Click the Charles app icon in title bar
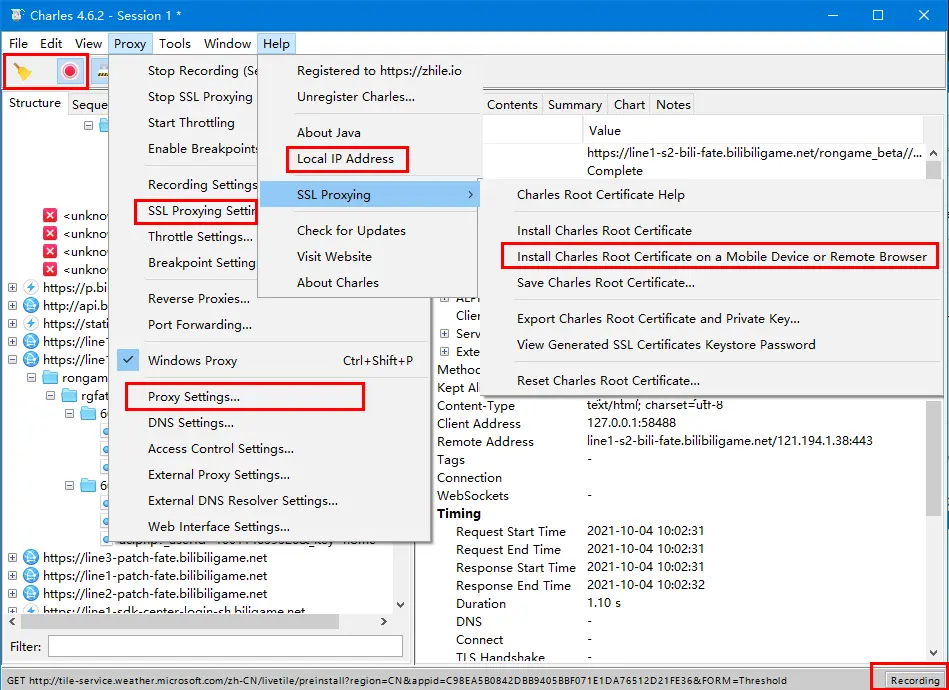This screenshot has height=690, width=949. pyautogui.click(x=16, y=15)
